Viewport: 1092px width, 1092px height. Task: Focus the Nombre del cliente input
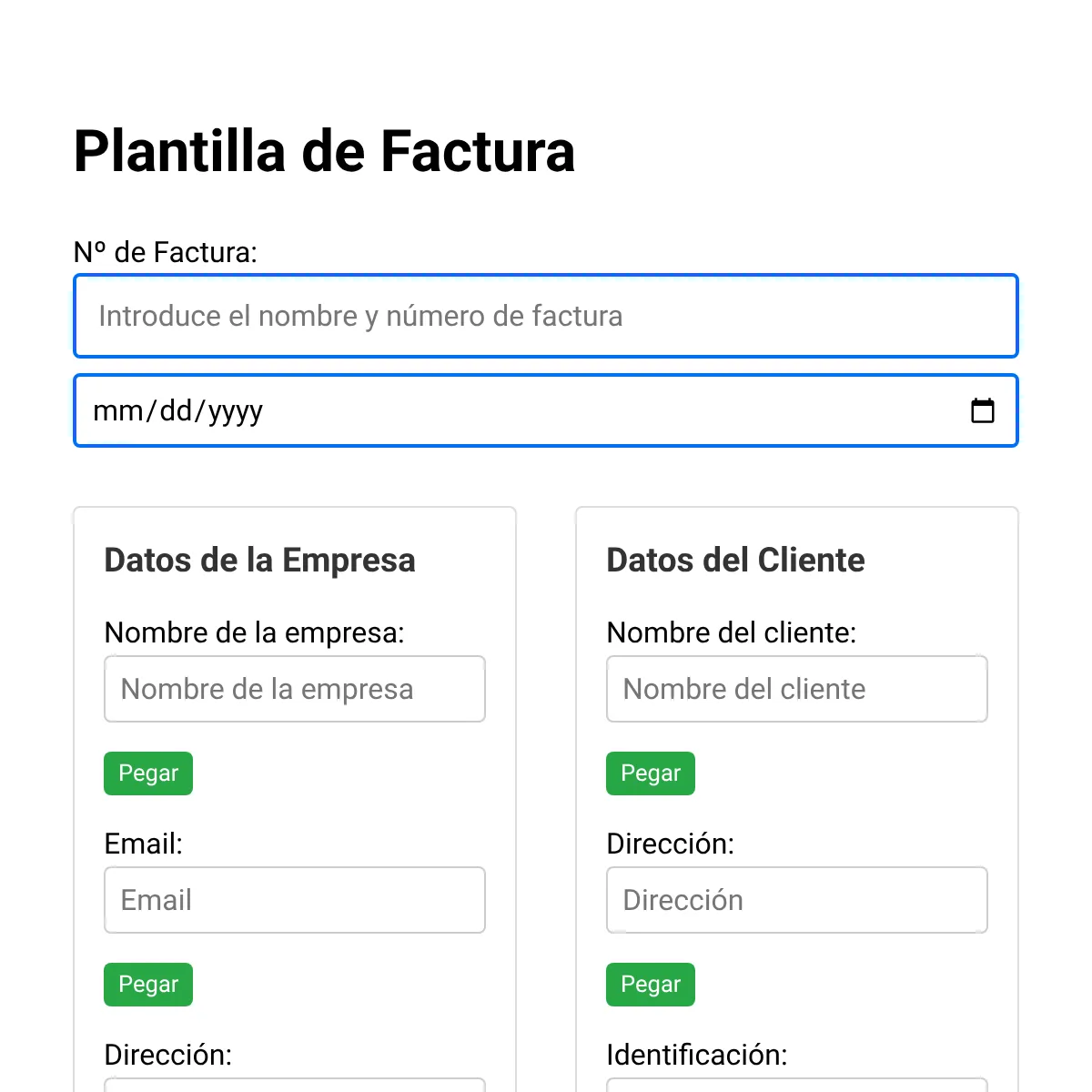click(797, 689)
